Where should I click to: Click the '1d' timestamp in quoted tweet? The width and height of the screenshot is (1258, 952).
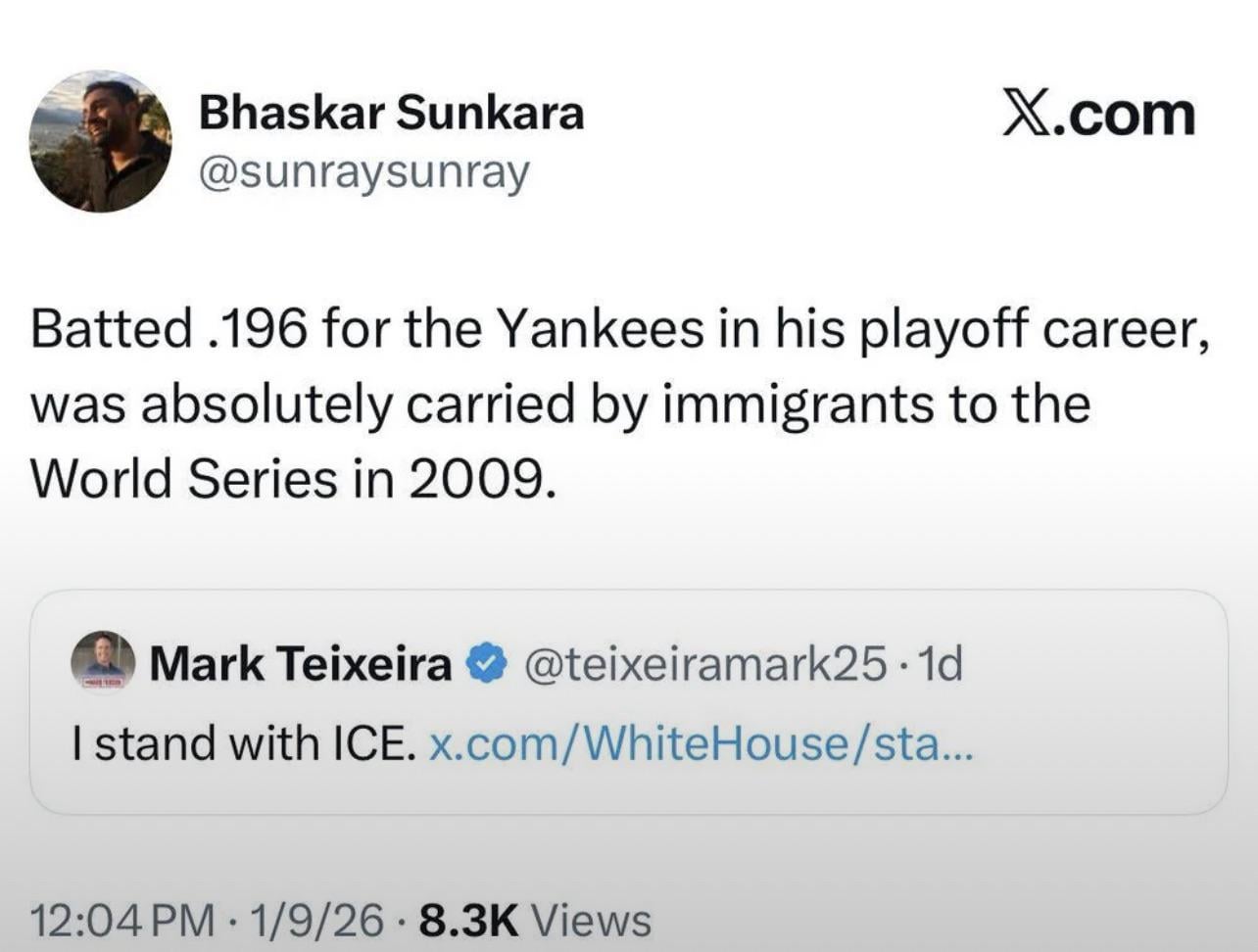pos(943,664)
